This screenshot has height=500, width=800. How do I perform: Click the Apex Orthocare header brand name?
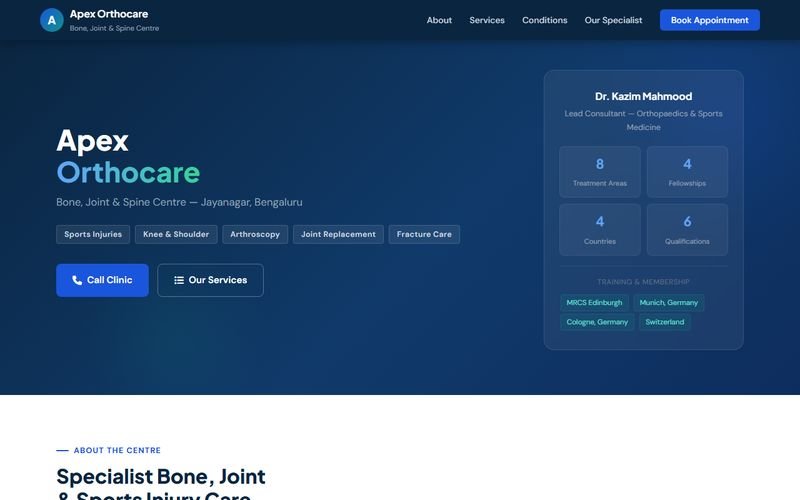(109, 14)
